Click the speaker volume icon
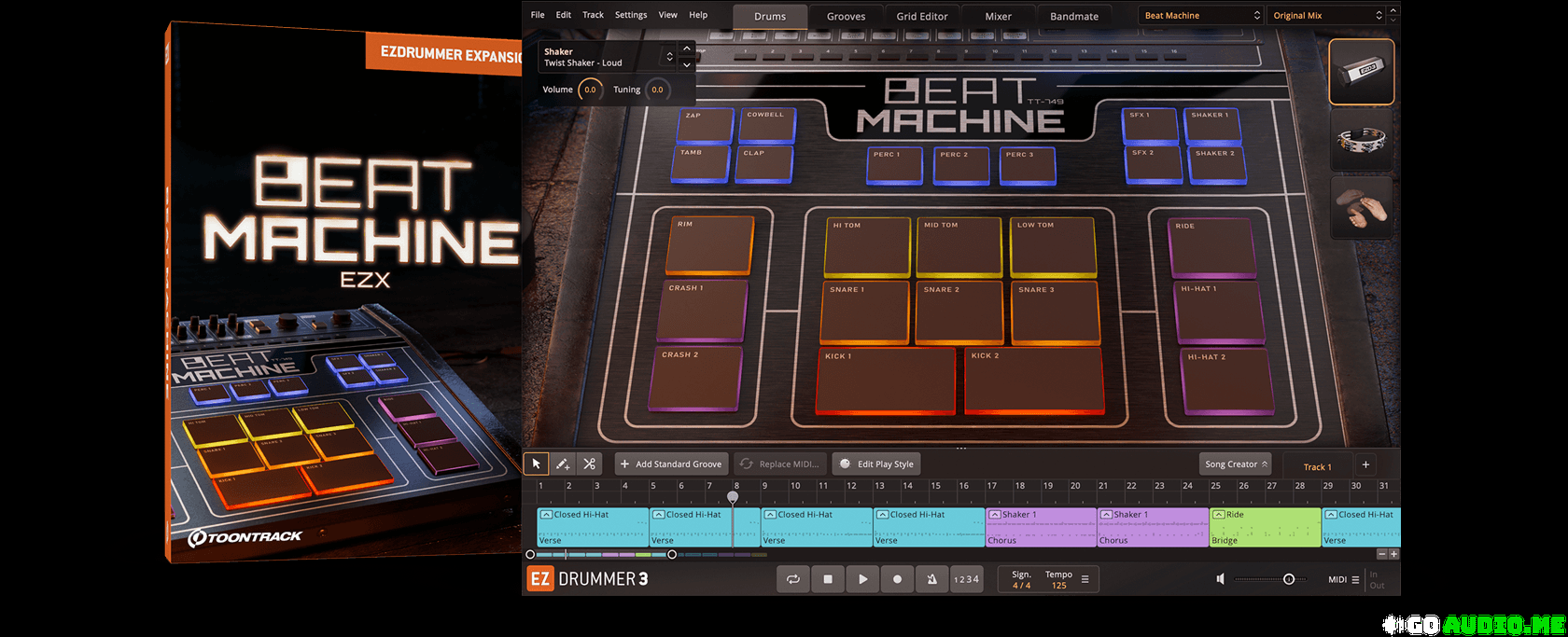The height and width of the screenshot is (637, 1568). pos(1220,579)
